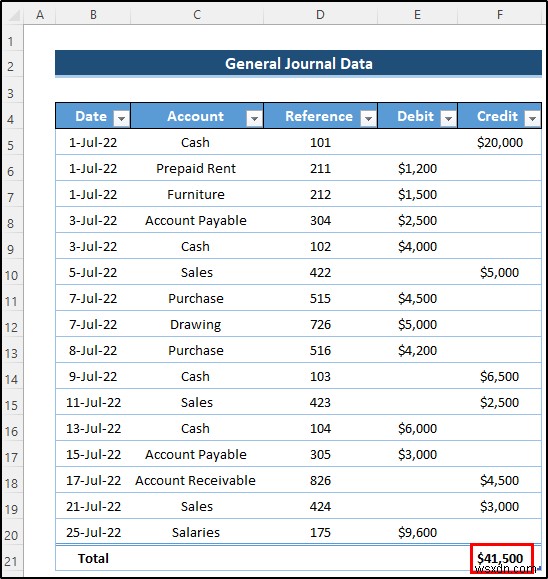Screen dimensions: 548x579
Task: Click the Account Receivable cell
Action: click(196, 480)
